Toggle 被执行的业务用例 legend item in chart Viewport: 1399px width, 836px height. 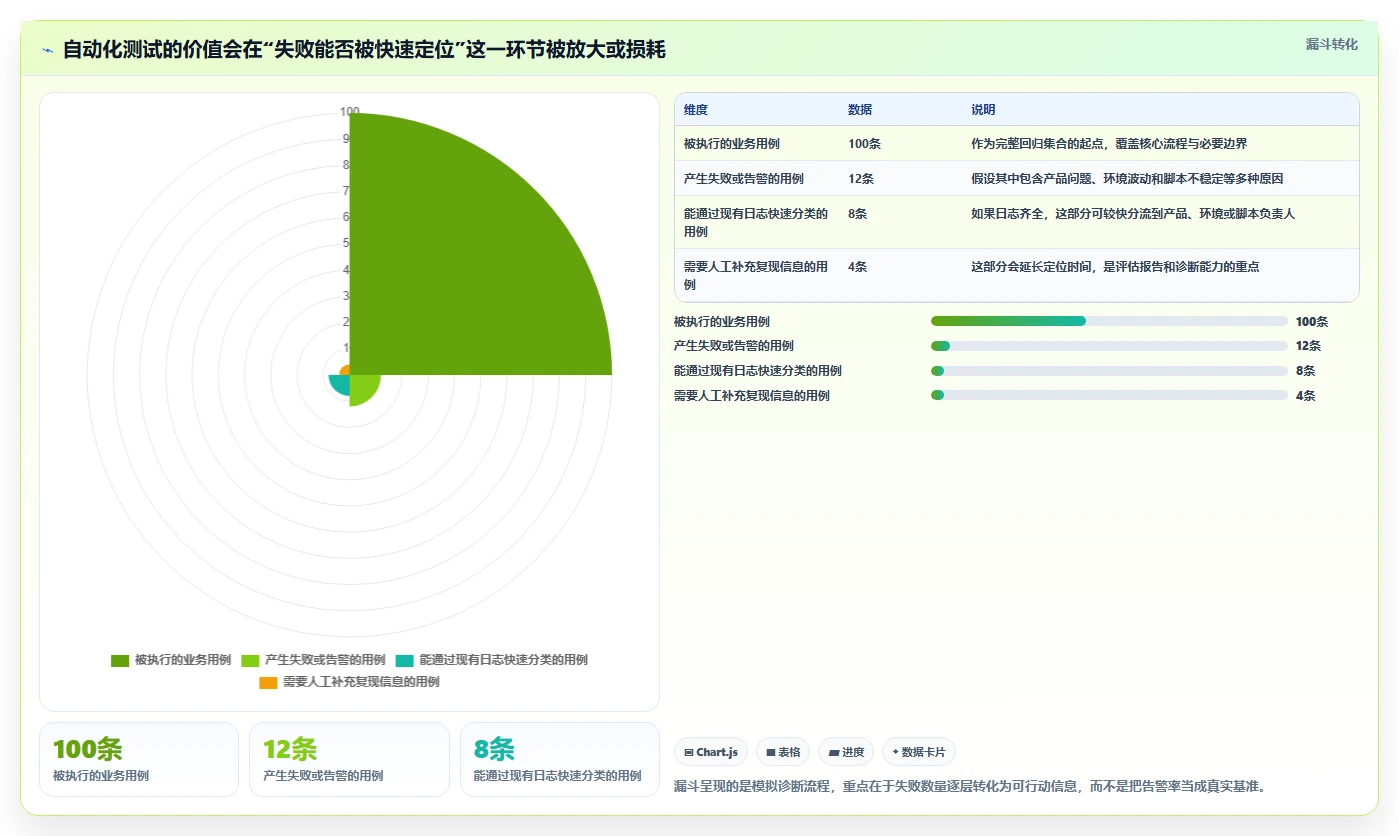171,660
